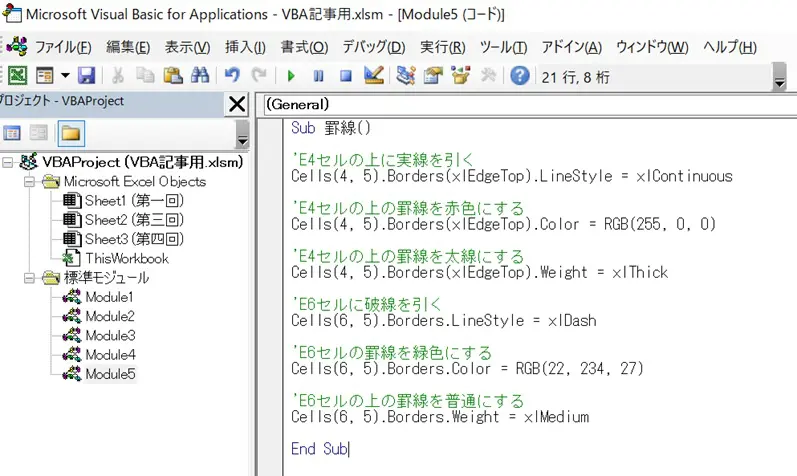Click the VBA icon in the menu bar
The width and height of the screenshot is (797, 476).
[x=17, y=46]
